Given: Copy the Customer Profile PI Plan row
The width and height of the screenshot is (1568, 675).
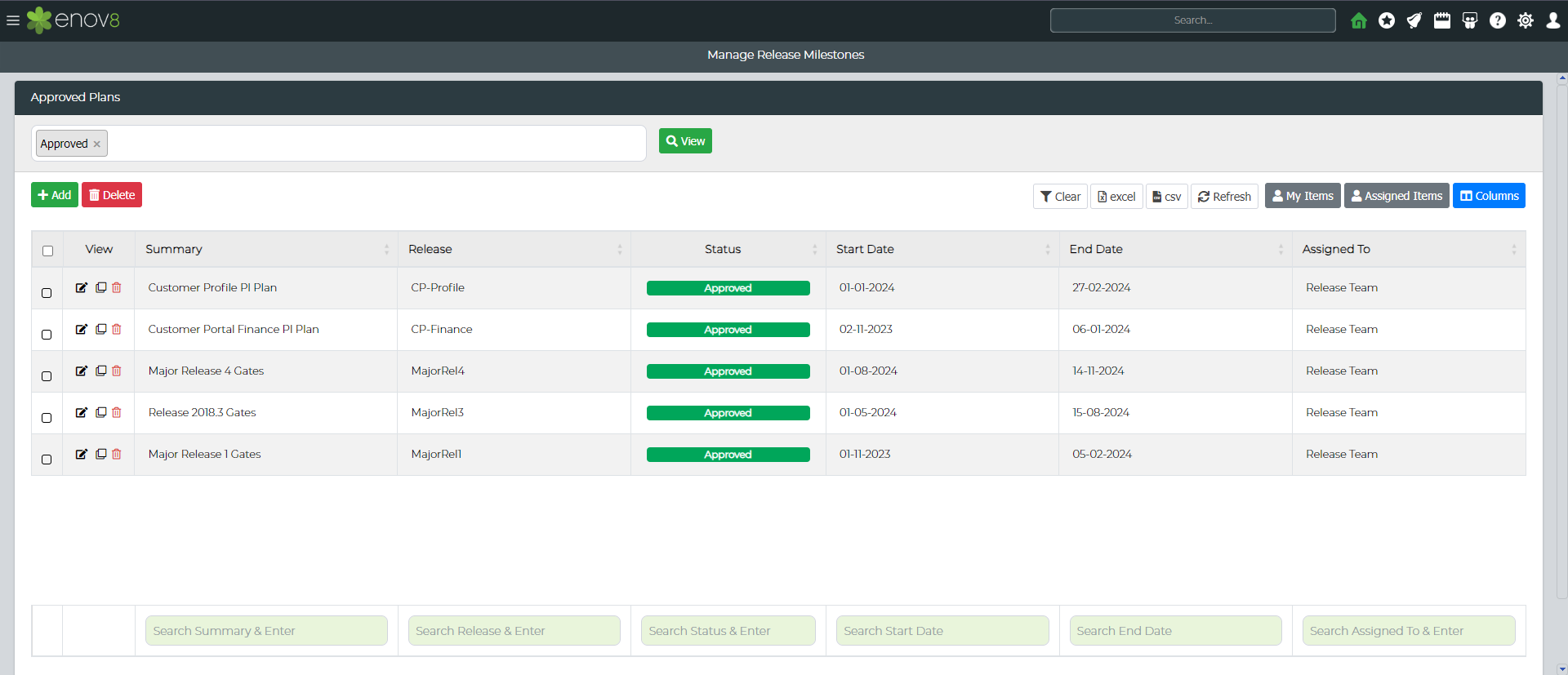Looking at the screenshot, I should (101, 287).
